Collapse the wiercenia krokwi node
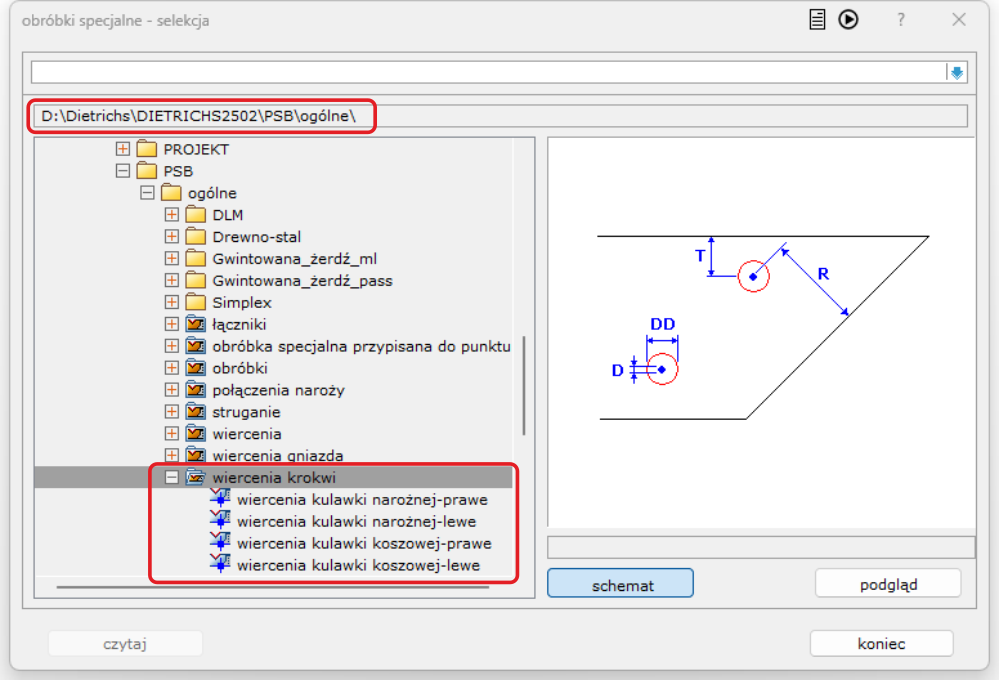This screenshot has height=680, width=999. click(171, 477)
